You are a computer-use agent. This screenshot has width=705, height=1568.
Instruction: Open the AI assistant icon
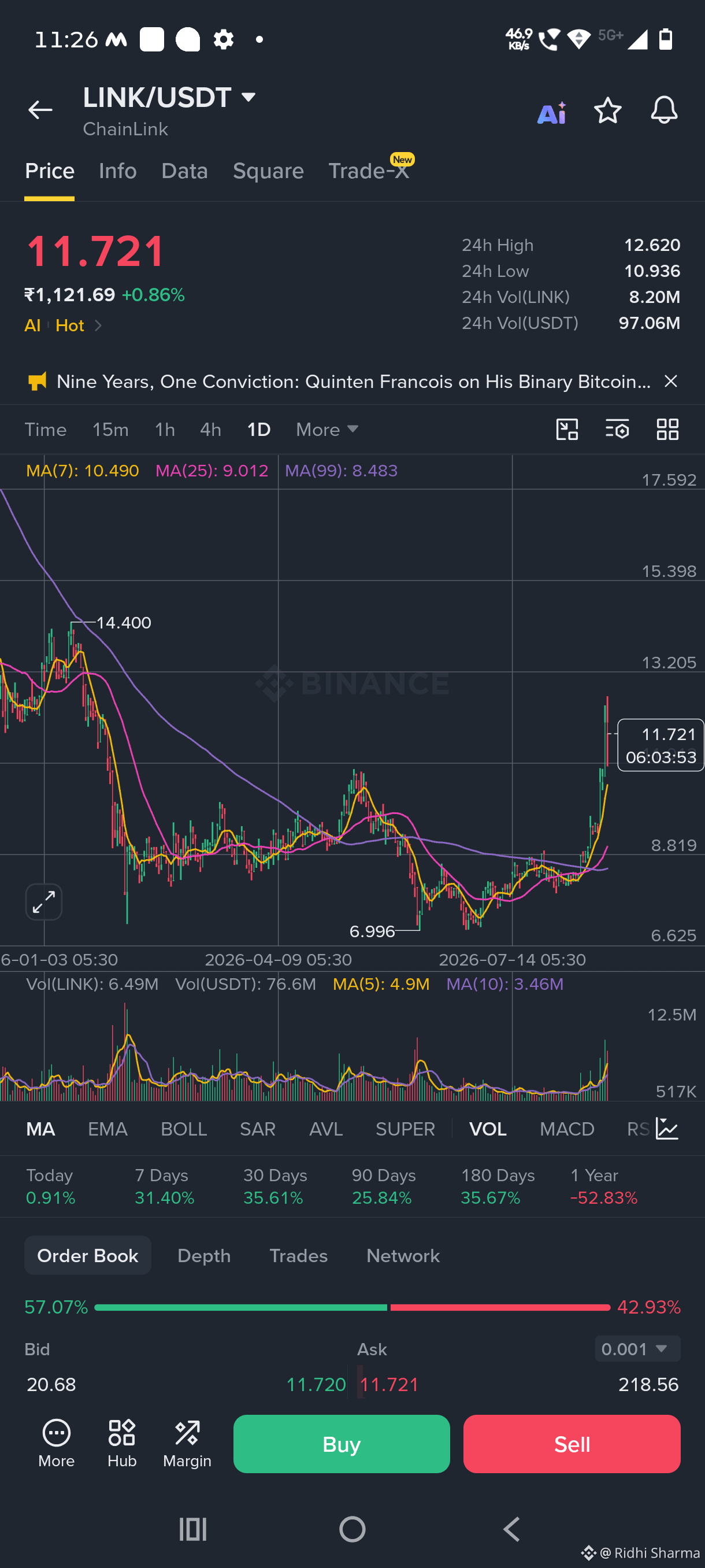552,113
